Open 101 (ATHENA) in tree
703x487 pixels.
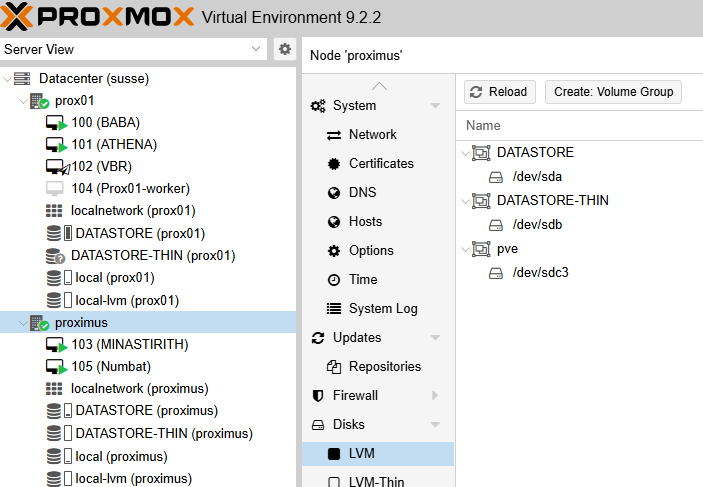114,144
